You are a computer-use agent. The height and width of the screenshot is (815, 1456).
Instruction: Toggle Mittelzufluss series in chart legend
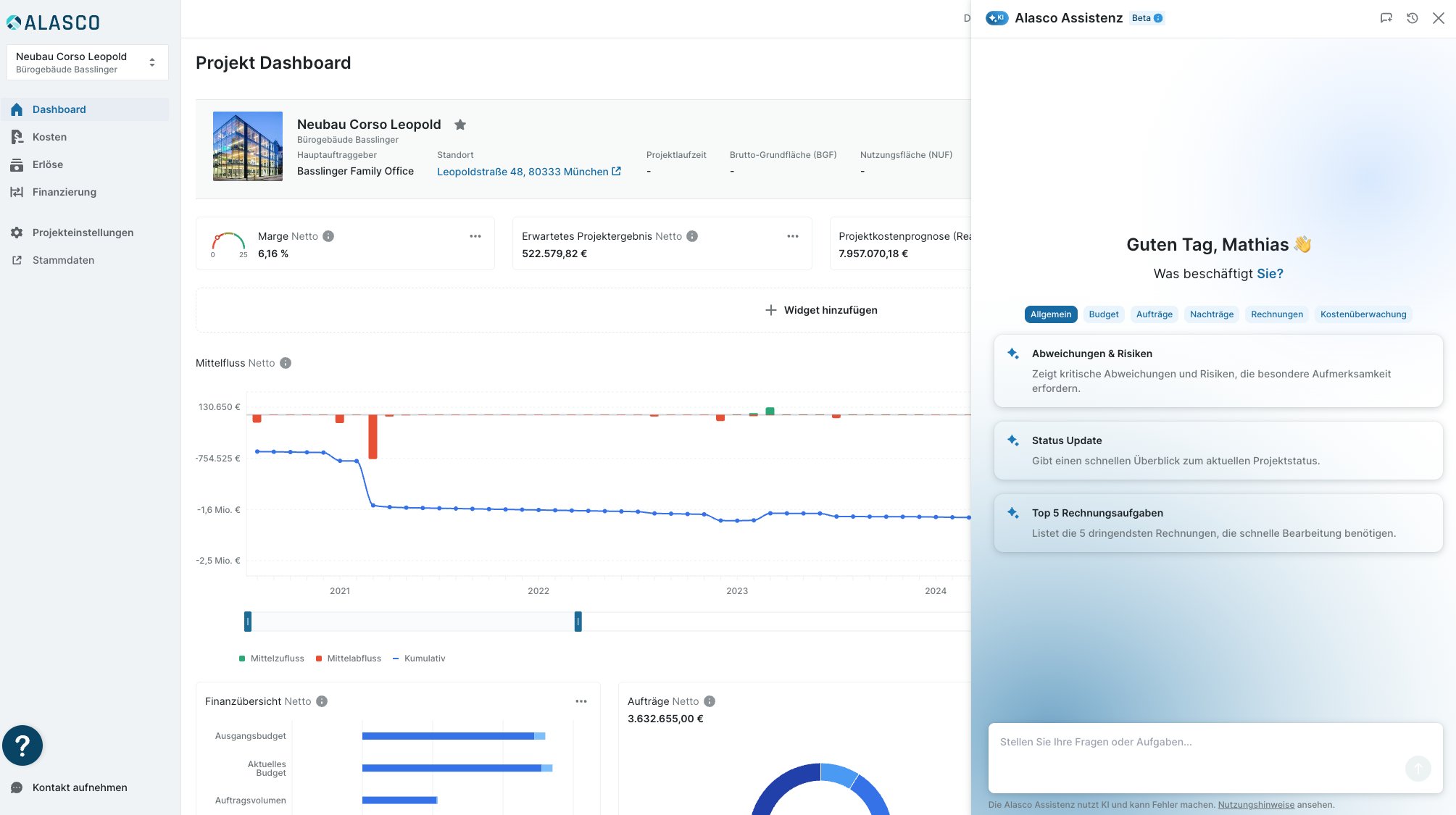[x=272, y=659]
